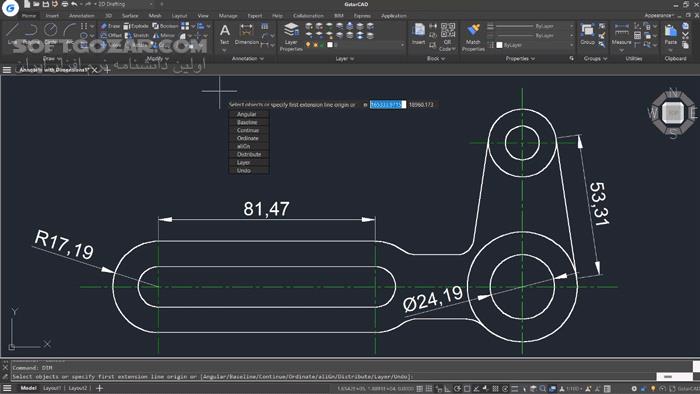The image size is (700, 394).
Task: Expand the Annotation panel
Action: [x=248, y=58]
